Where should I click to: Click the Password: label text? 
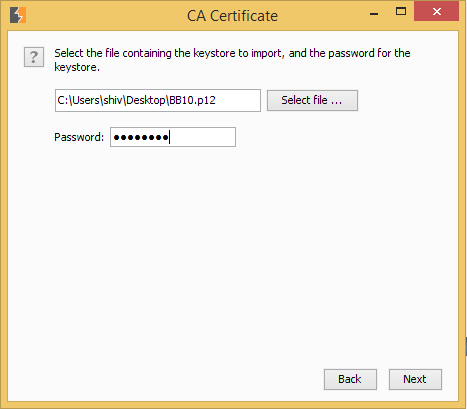[79, 137]
